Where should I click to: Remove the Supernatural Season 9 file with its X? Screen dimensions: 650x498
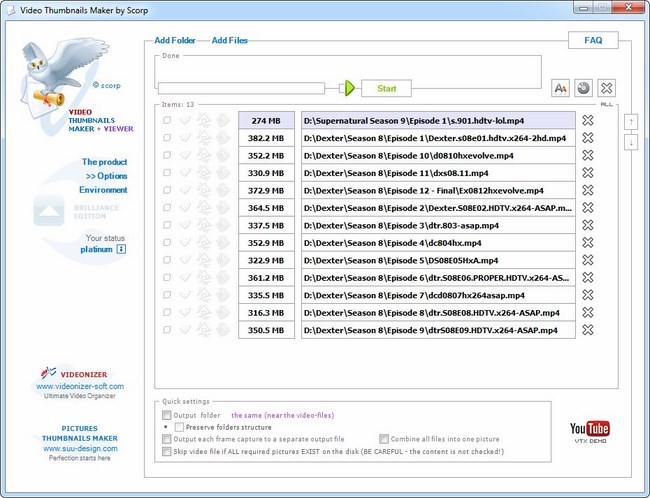pyautogui.click(x=588, y=120)
